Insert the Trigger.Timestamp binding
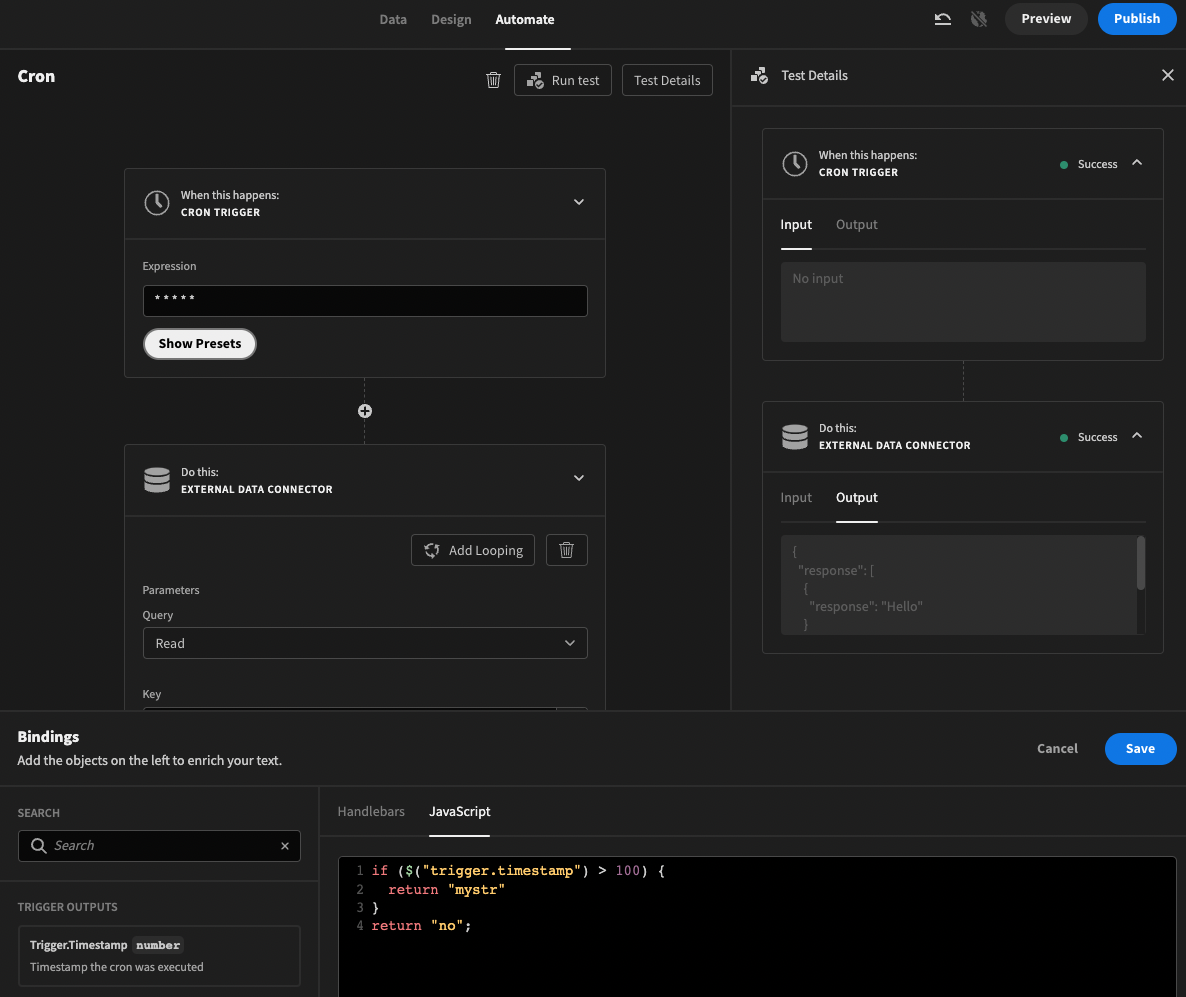This screenshot has height=997, width=1186. [x=159, y=956]
